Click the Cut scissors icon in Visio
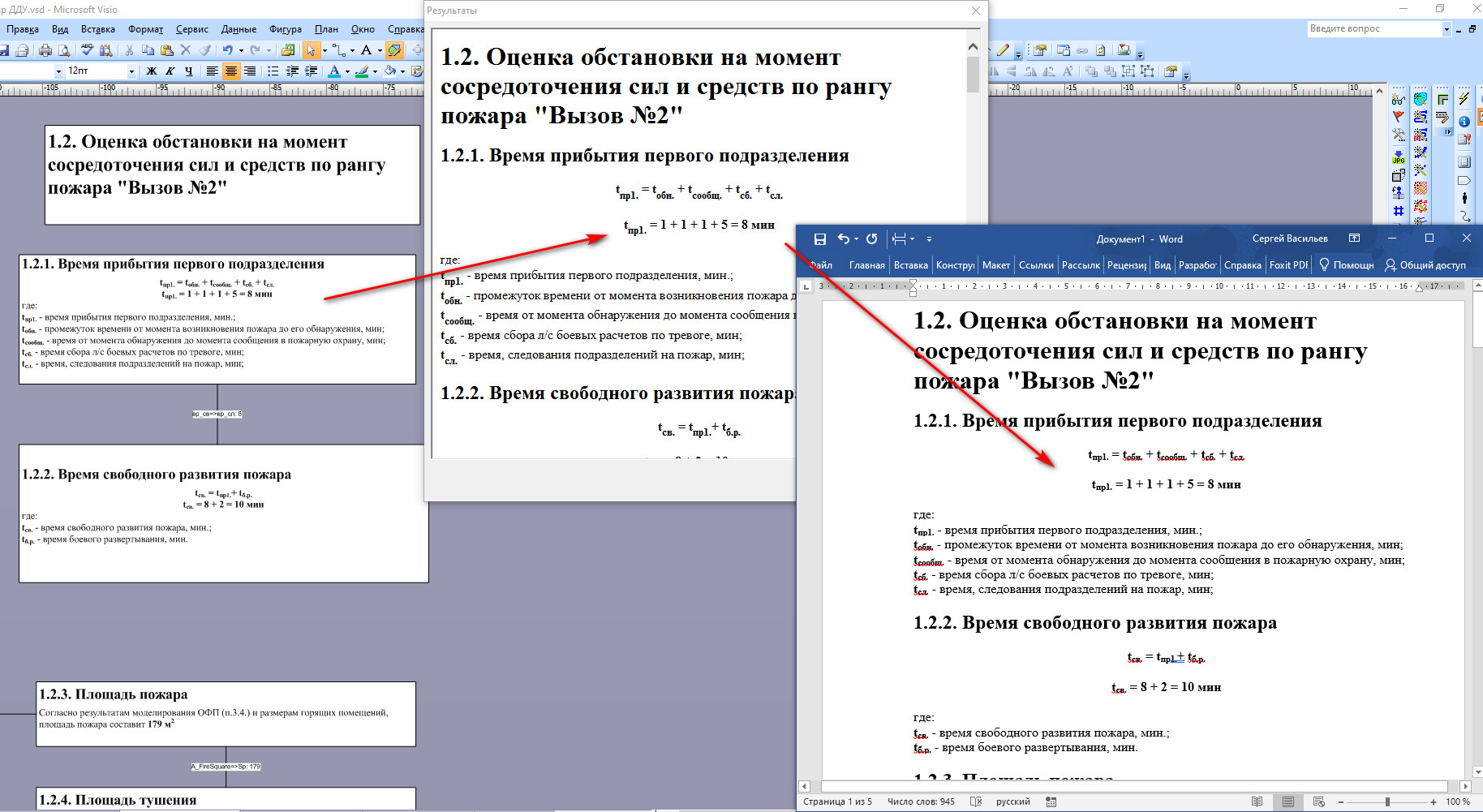The width and height of the screenshot is (1483, 812). [x=129, y=50]
